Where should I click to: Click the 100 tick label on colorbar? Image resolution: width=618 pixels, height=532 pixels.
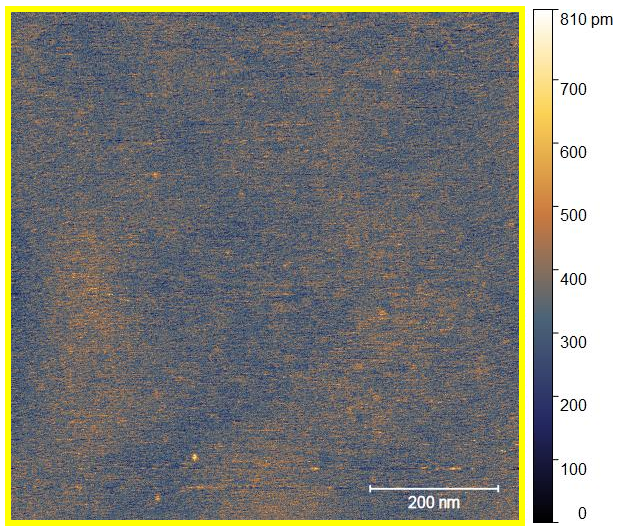click(x=573, y=469)
